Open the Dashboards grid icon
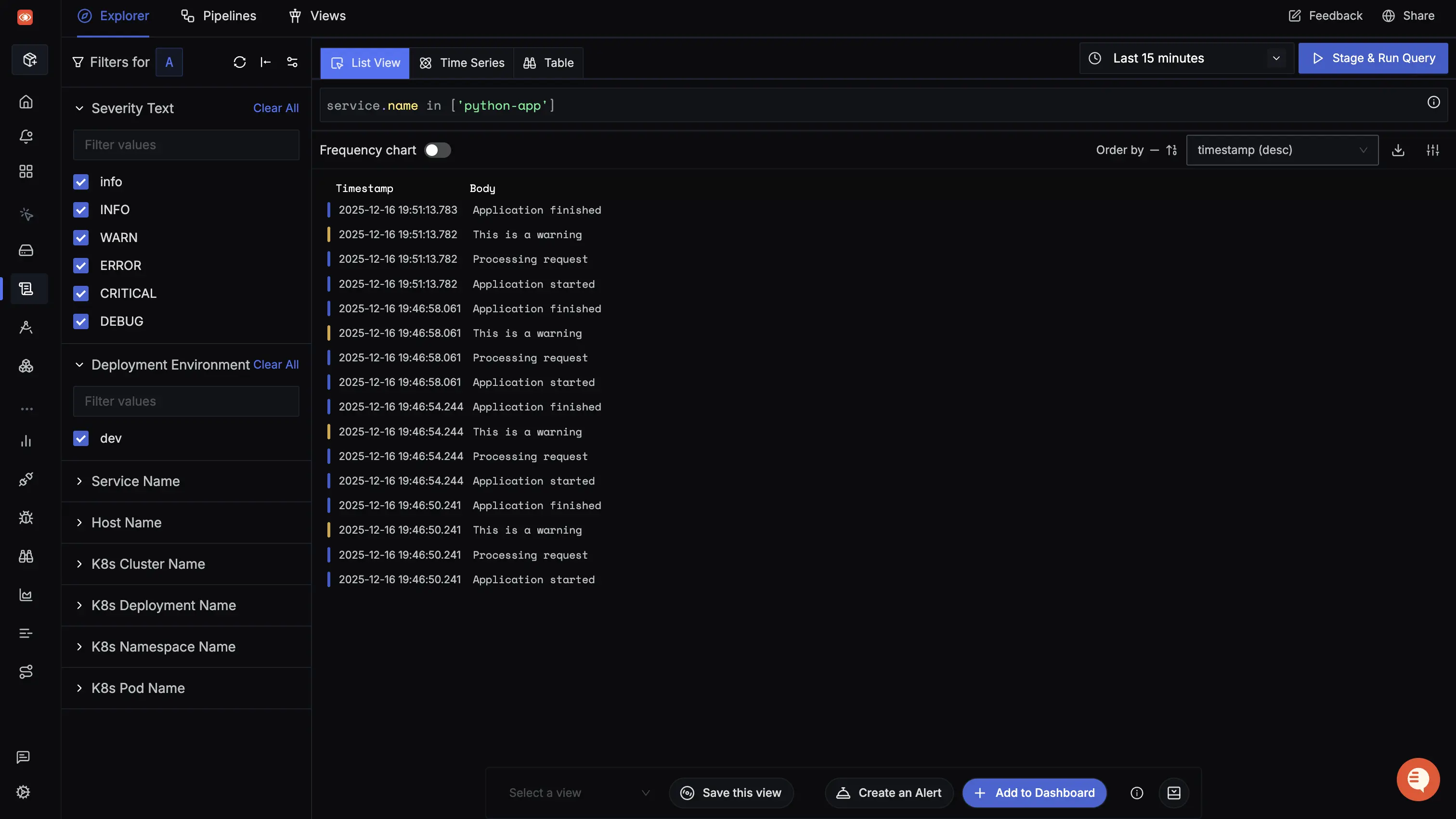Image resolution: width=1456 pixels, height=819 pixels. [x=26, y=171]
